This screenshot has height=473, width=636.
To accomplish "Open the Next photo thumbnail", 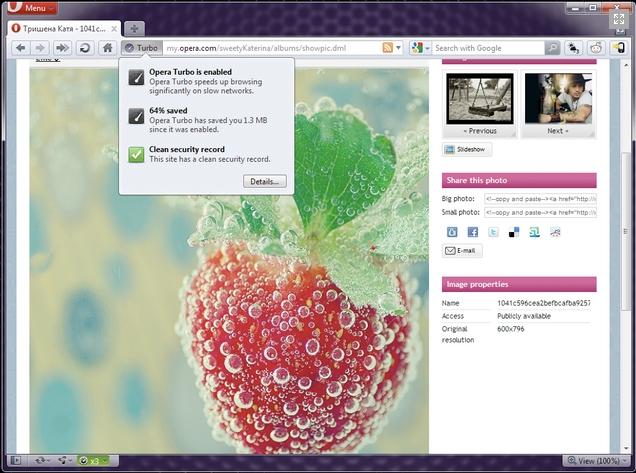I will click(559, 99).
